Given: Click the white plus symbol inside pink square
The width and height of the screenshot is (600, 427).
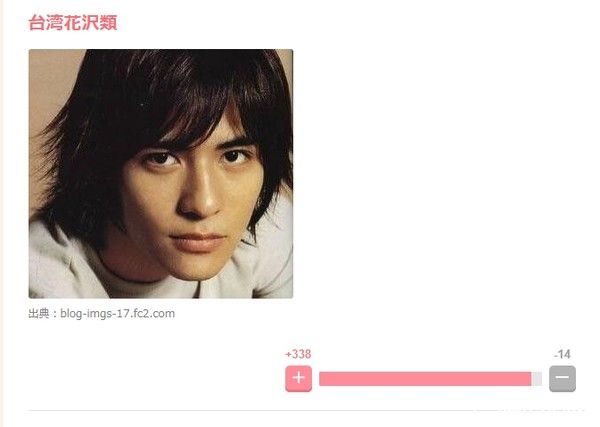Looking at the screenshot, I should point(298,378).
